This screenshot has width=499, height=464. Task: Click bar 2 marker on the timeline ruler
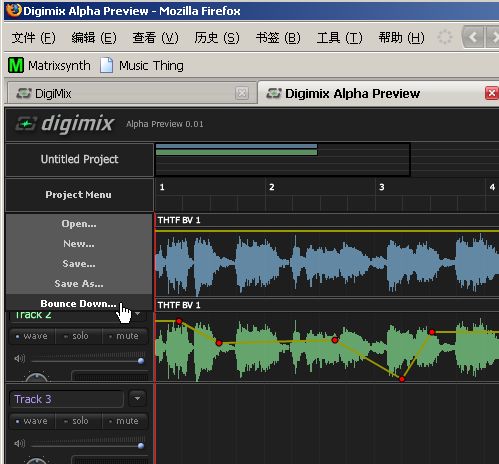[x=272, y=187]
